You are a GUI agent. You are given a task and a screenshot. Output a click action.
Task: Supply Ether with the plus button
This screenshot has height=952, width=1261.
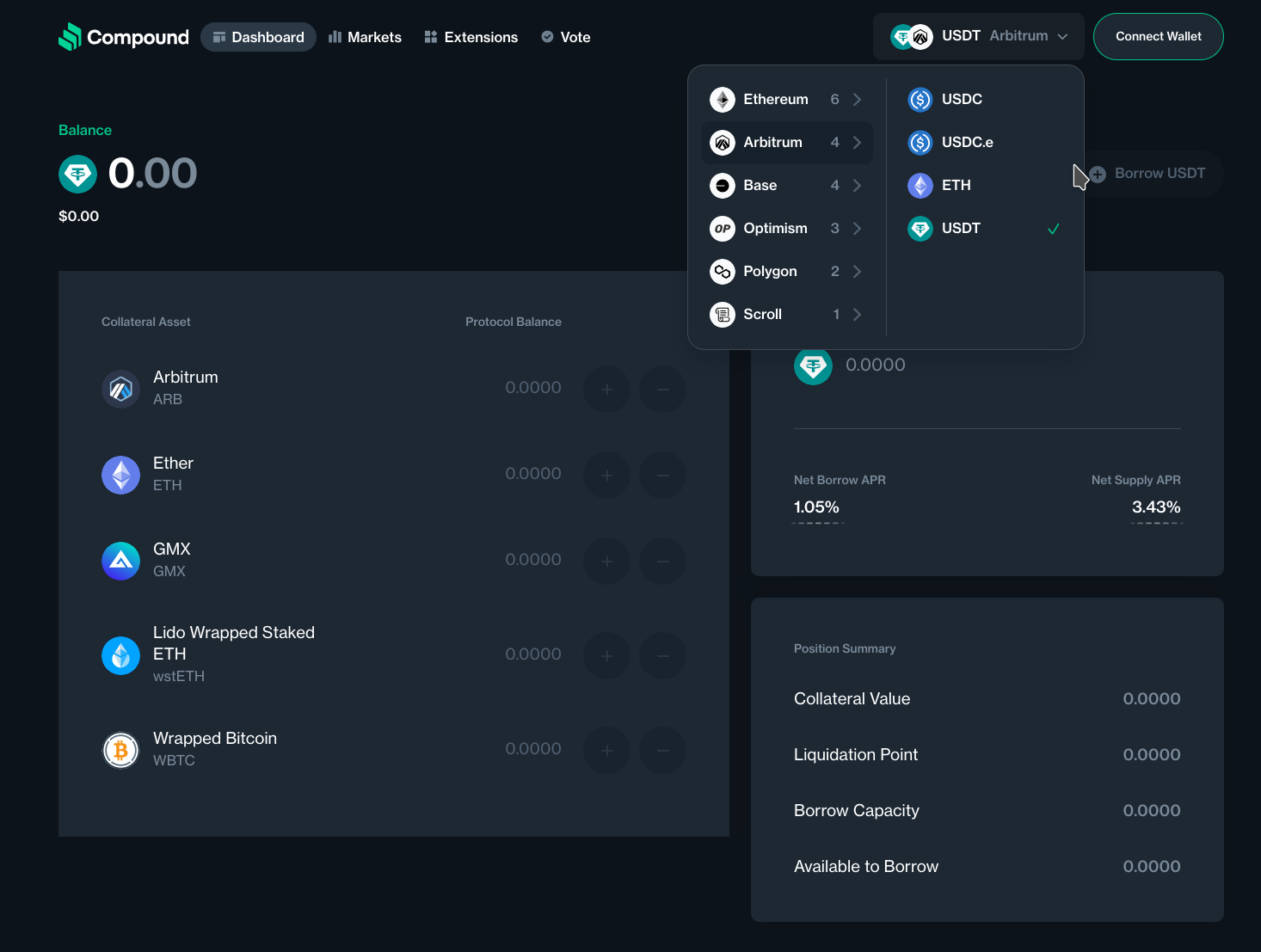[x=607, y=475]
